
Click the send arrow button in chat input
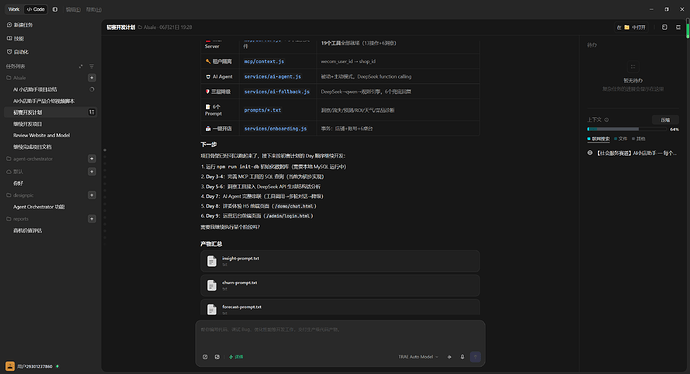[x=475, y=357]
